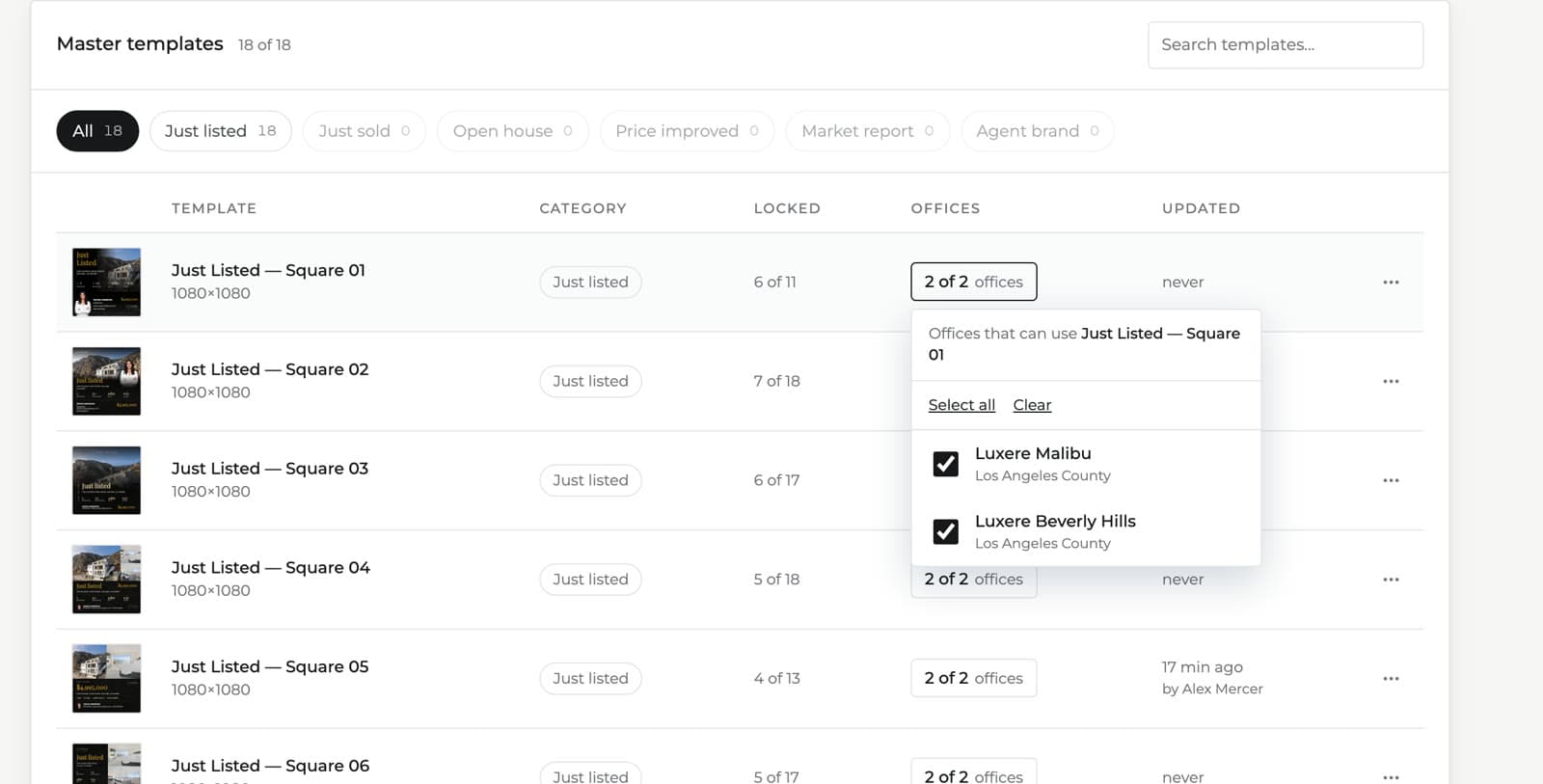Show Agent brand templates
This screenshot has height=784, width=1543.
click(x=1038, y=131)
